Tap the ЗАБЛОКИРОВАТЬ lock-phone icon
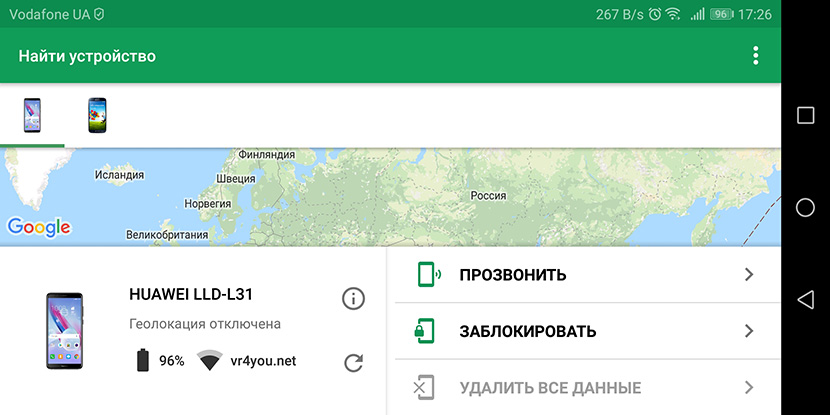Image resolution: width=830 pixels, height=415 pixels. [424, 331]
